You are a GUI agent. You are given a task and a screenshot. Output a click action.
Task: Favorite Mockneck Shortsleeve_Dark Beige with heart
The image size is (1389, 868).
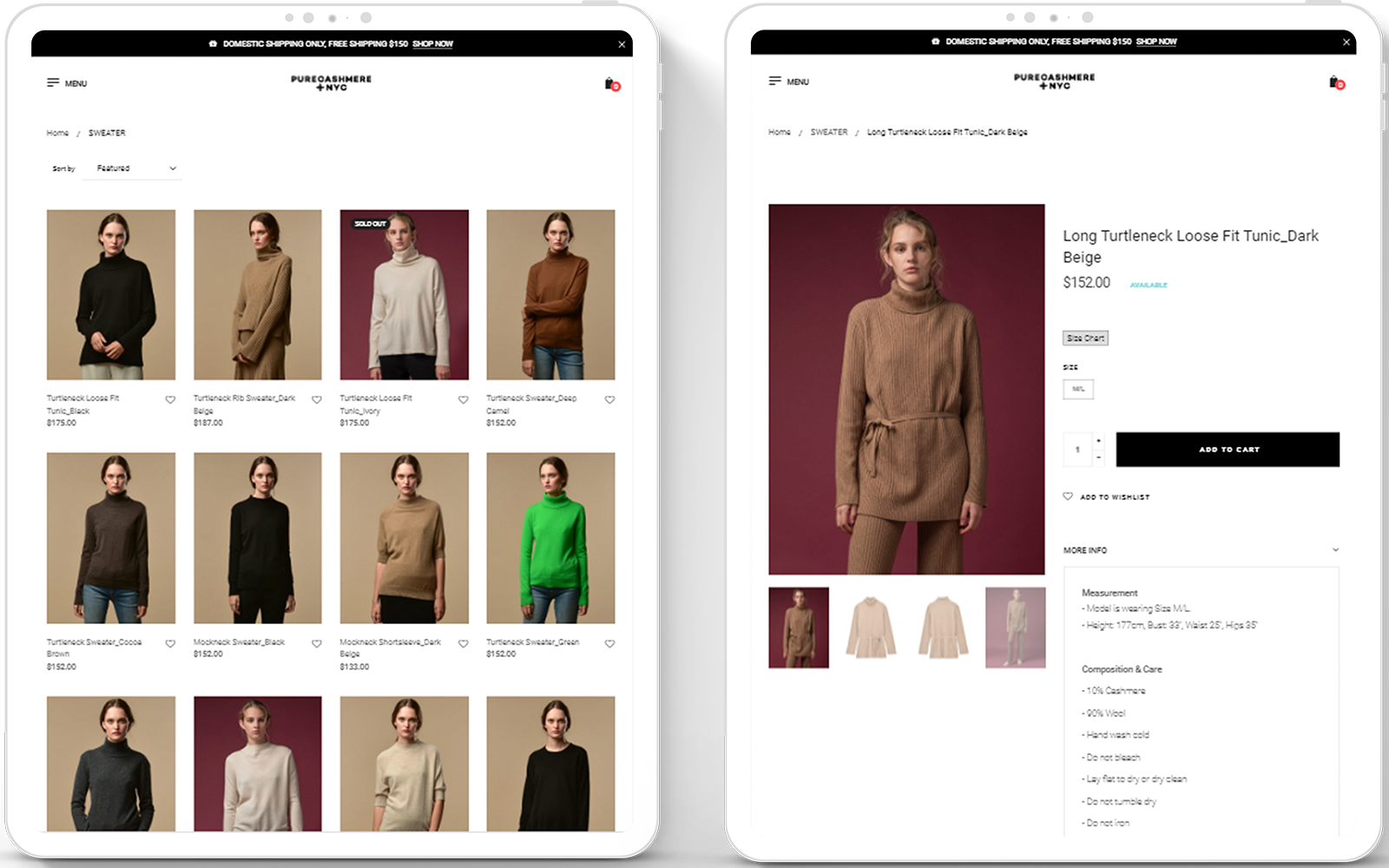pyautogui.click(x=464, y=644)
